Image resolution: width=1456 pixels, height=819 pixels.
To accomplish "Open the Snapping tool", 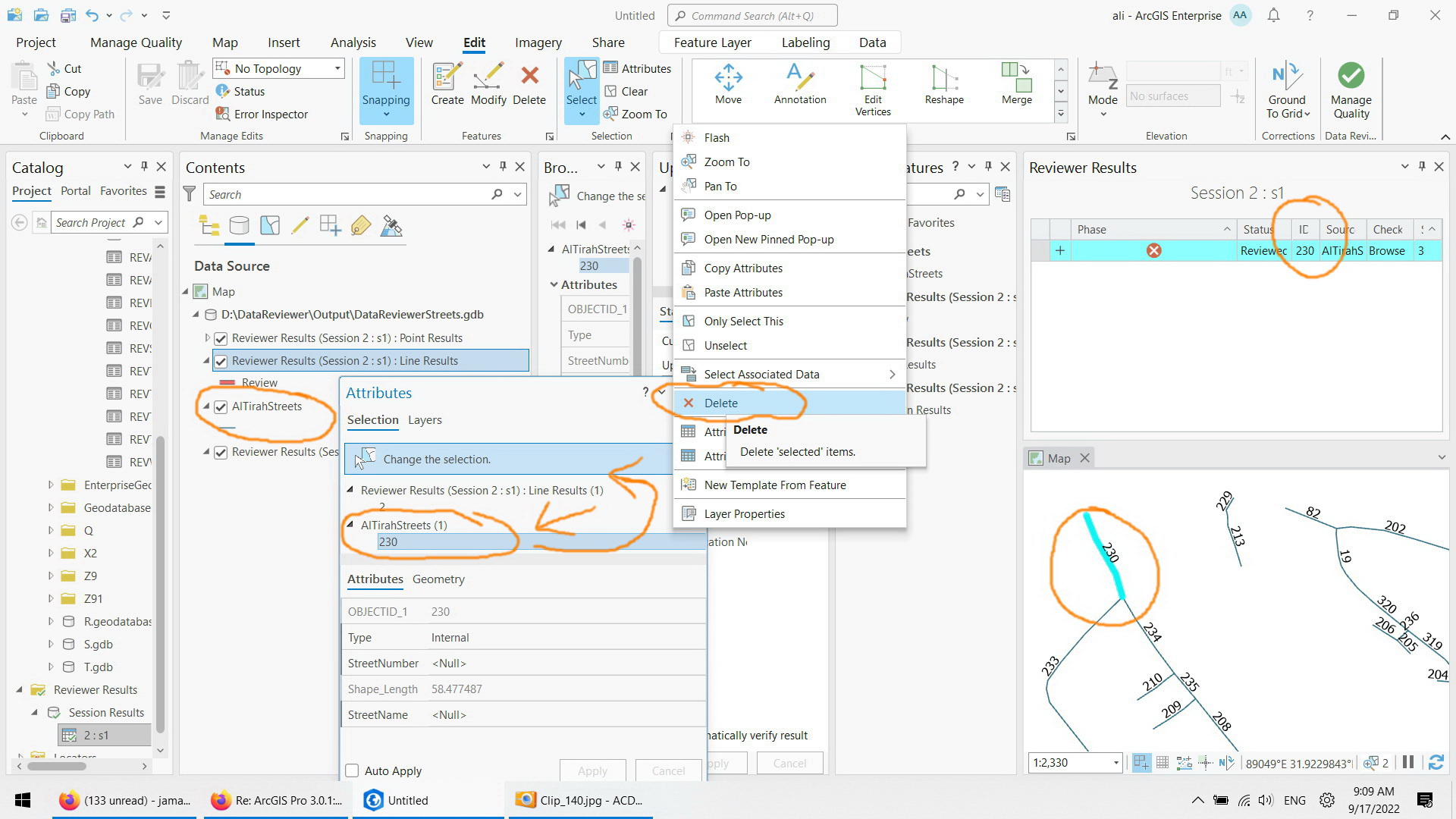I will click(x=386, y=89).
